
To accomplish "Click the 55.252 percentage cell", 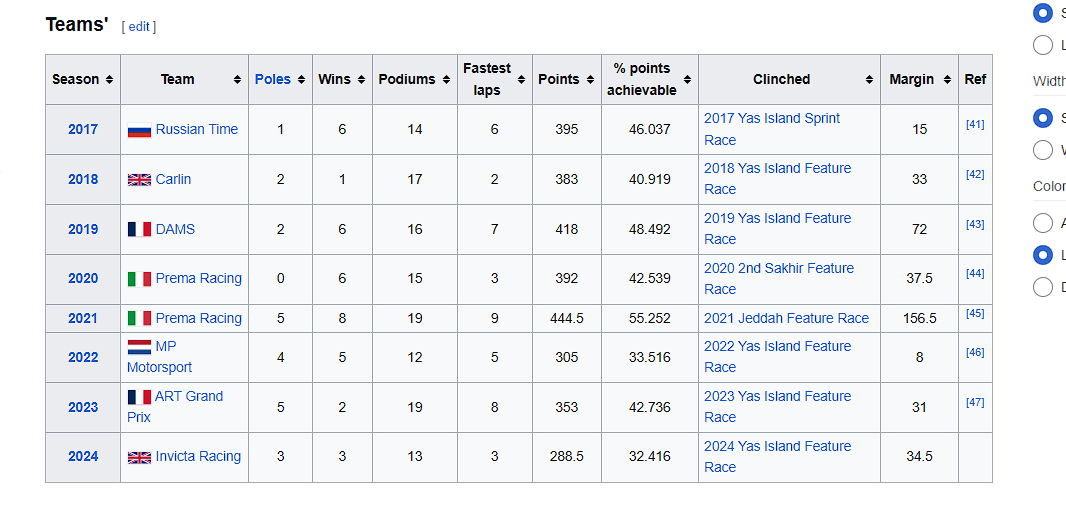I will (x=650, y=318).
